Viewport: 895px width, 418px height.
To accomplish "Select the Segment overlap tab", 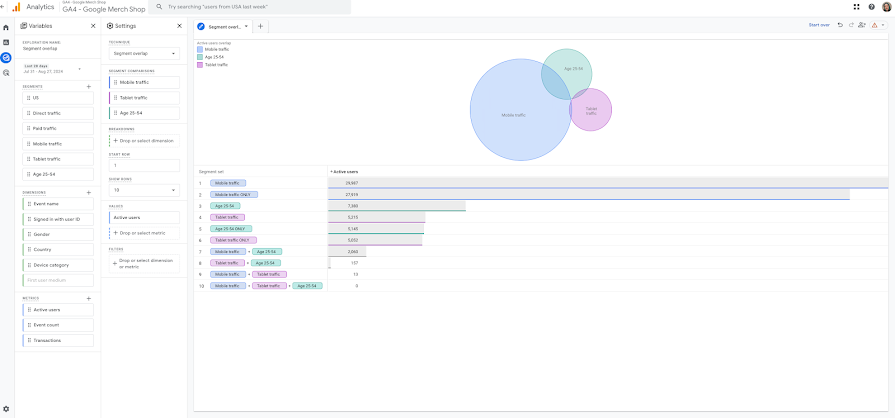I will coord(224,26).
